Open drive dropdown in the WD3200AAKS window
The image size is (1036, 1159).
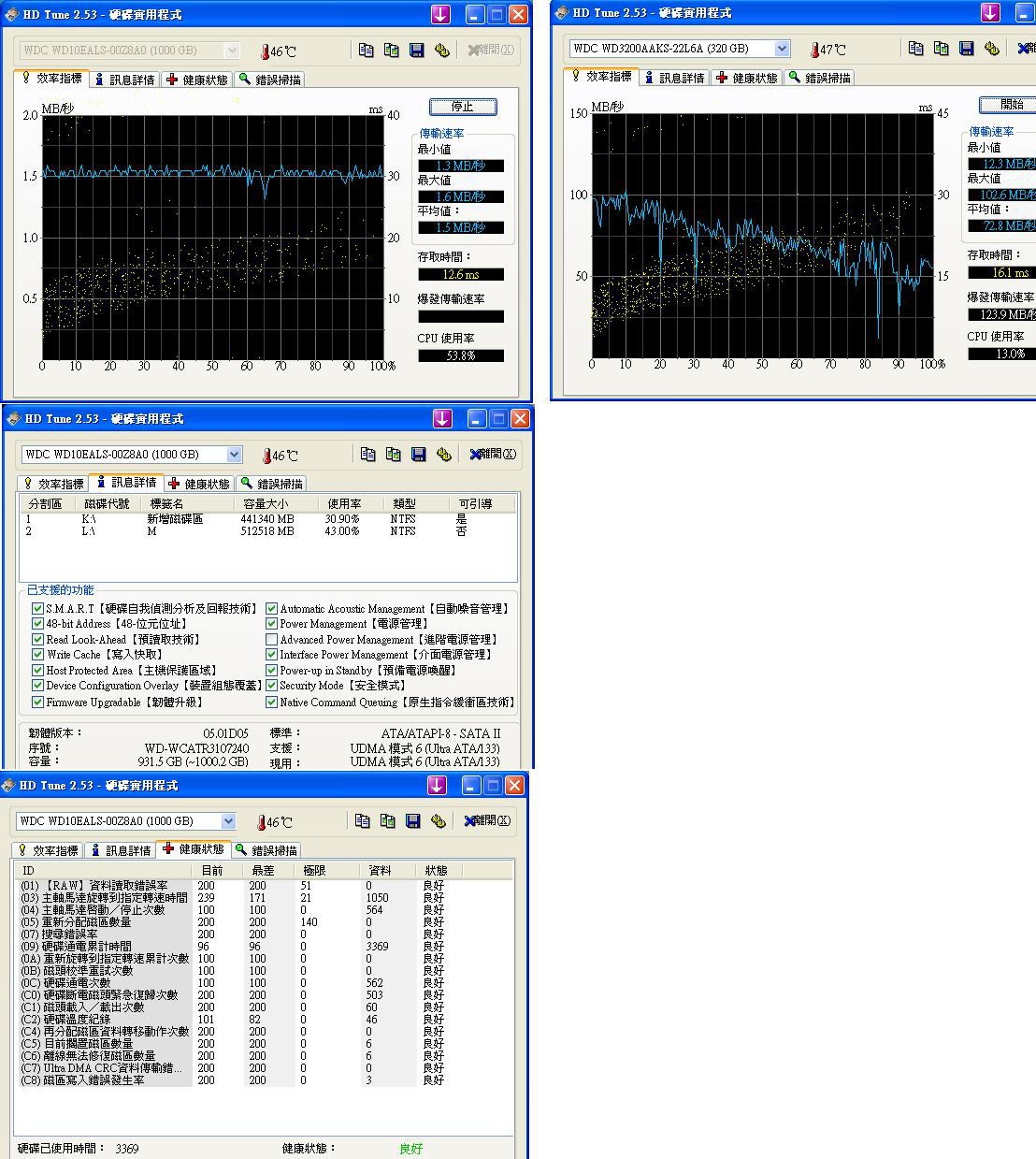tap(782, 49)
